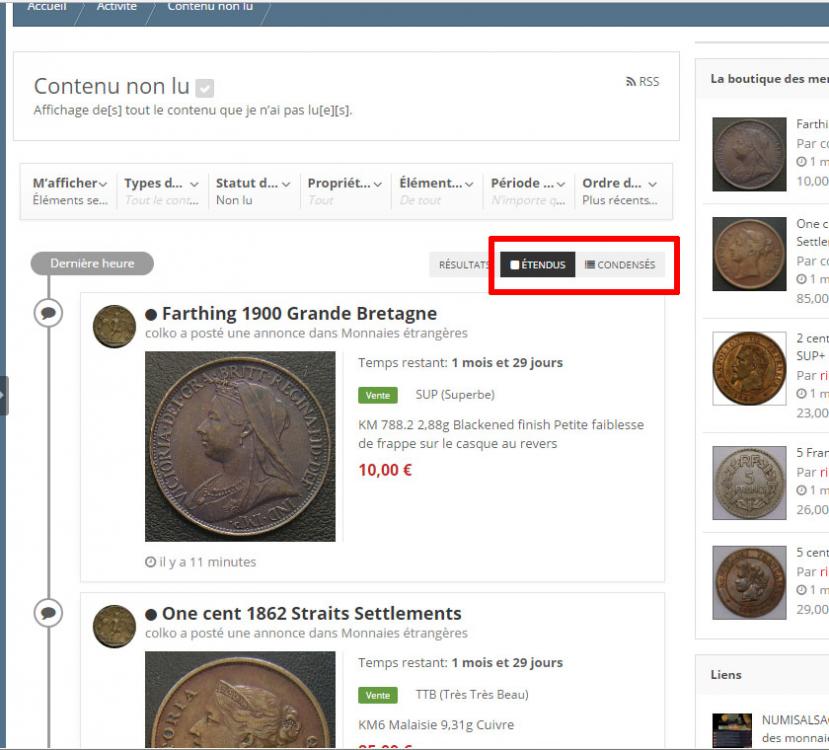
Task: Click 'SUP (Superbe)' condition text
Action: (x=455, y=395)
